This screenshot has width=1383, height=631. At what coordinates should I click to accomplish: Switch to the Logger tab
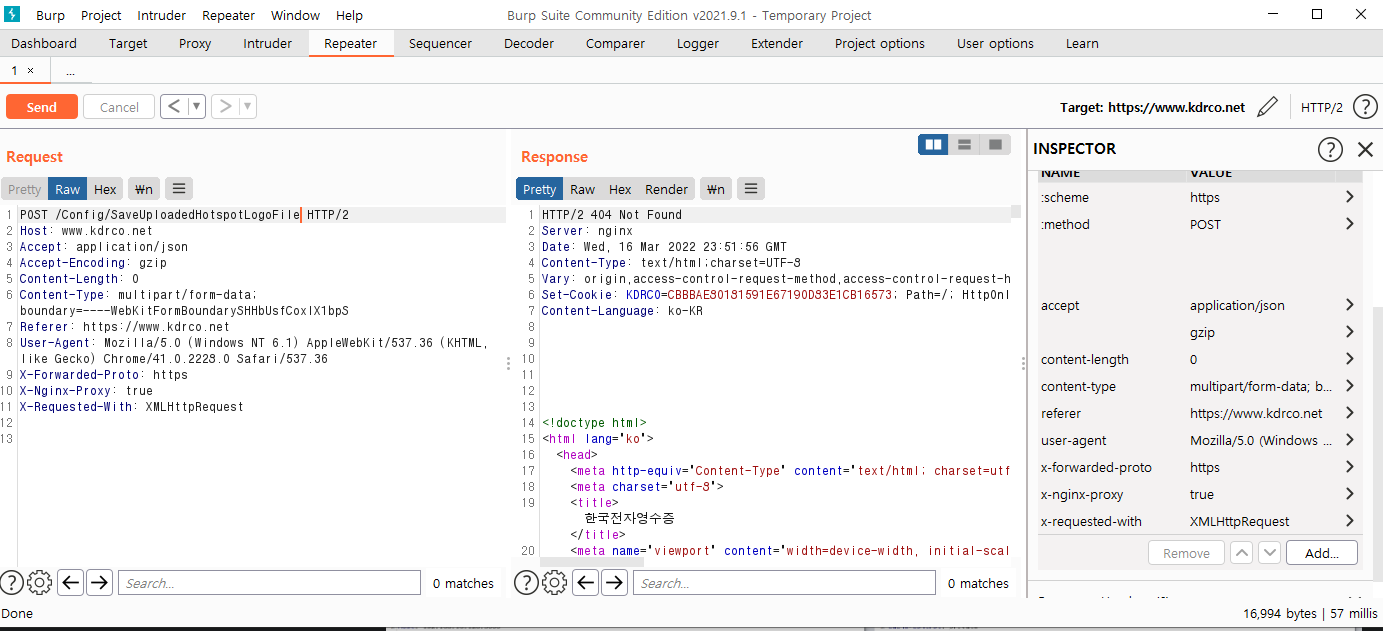point(698,43)
